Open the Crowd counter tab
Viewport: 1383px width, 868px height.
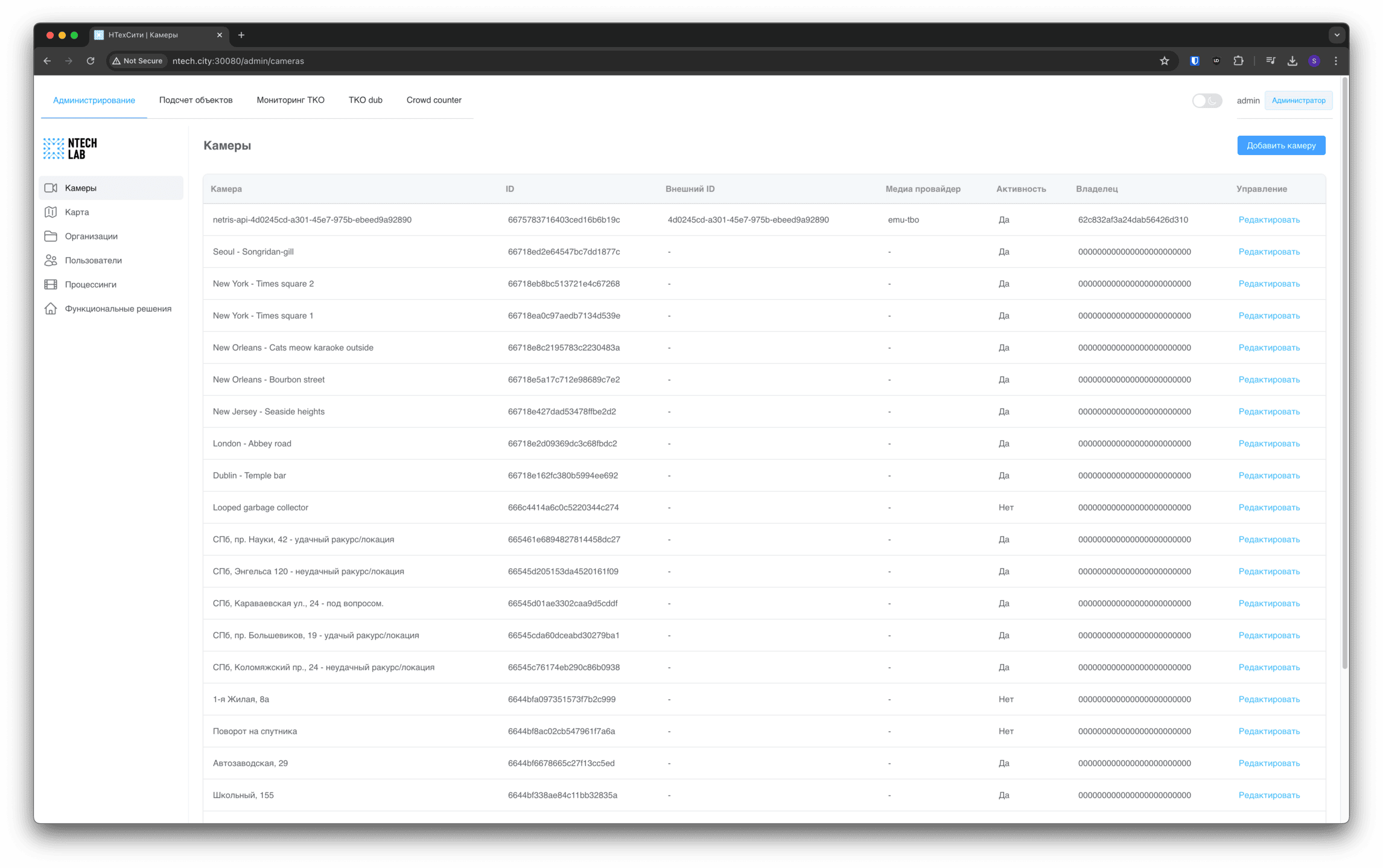(x=433, y=100)
